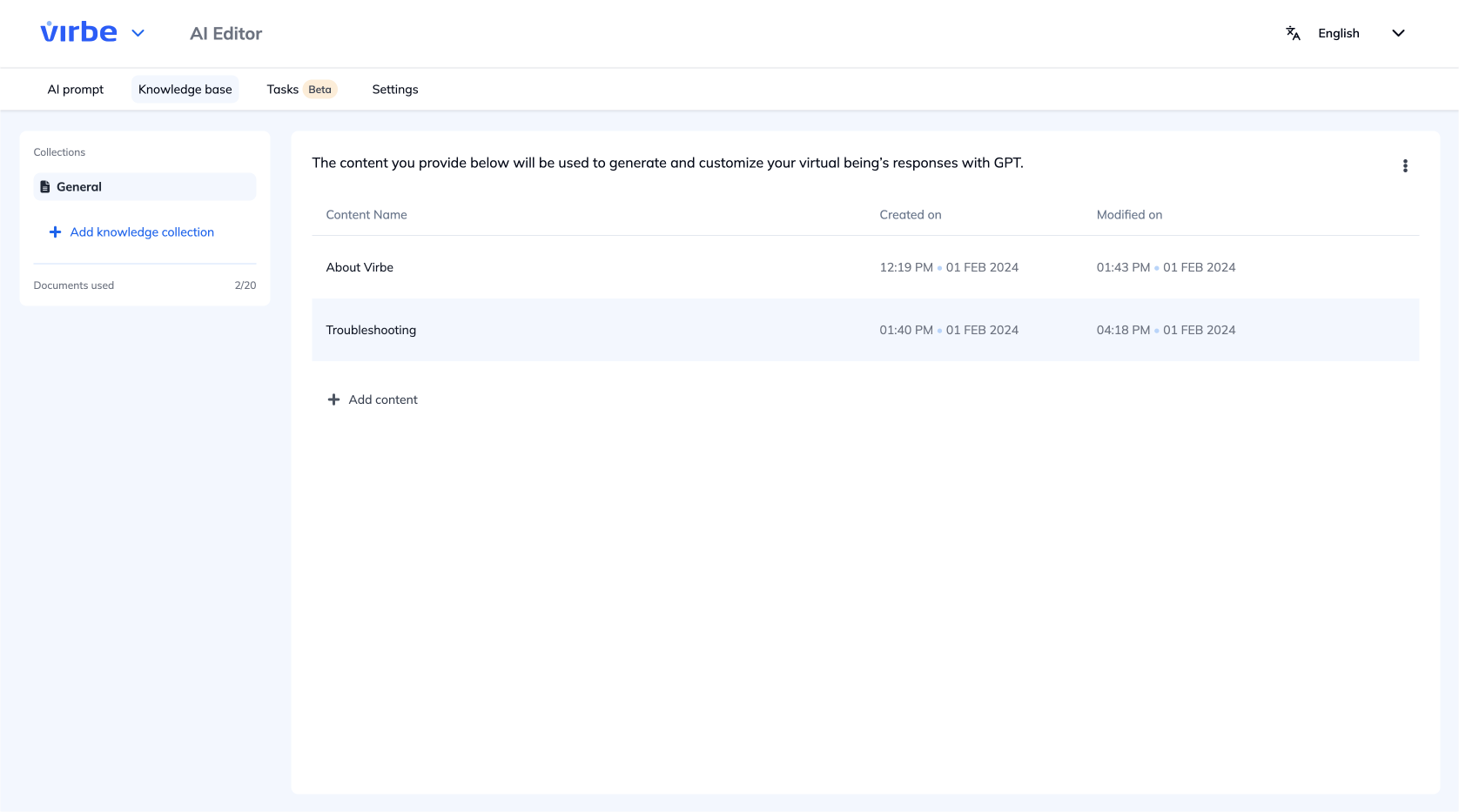Open the Tasks tab

coord(282,90)
